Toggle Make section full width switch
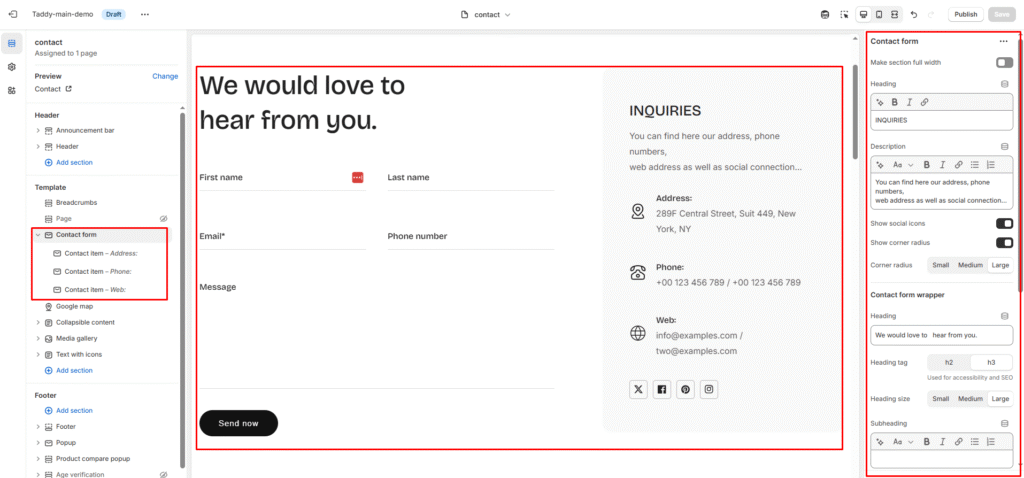The image size is (1024, 478). coord(1003,62)
